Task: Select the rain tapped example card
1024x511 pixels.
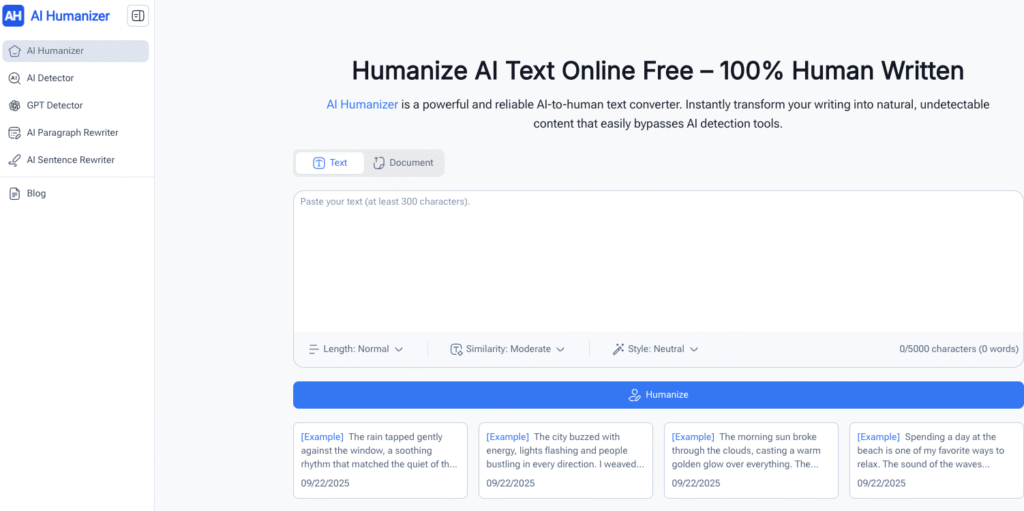Action: click(380, 460)
